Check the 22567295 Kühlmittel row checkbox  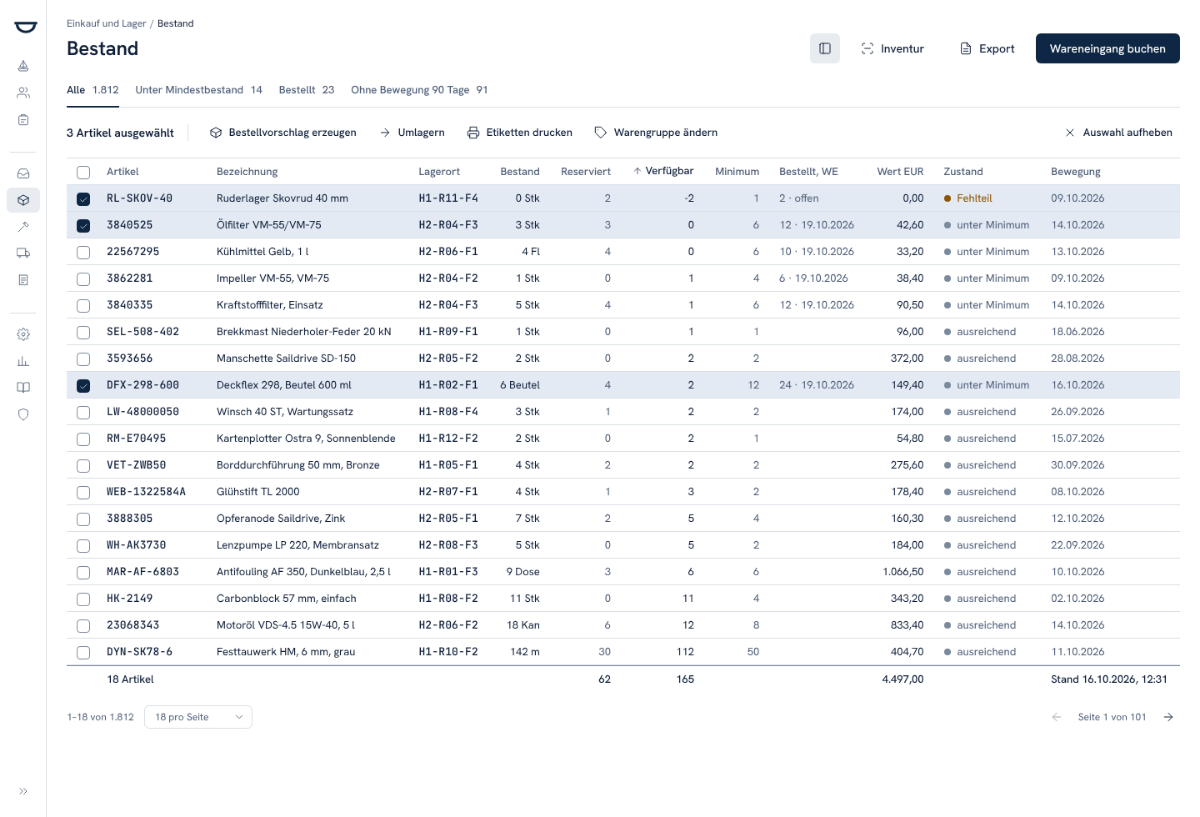83,252
